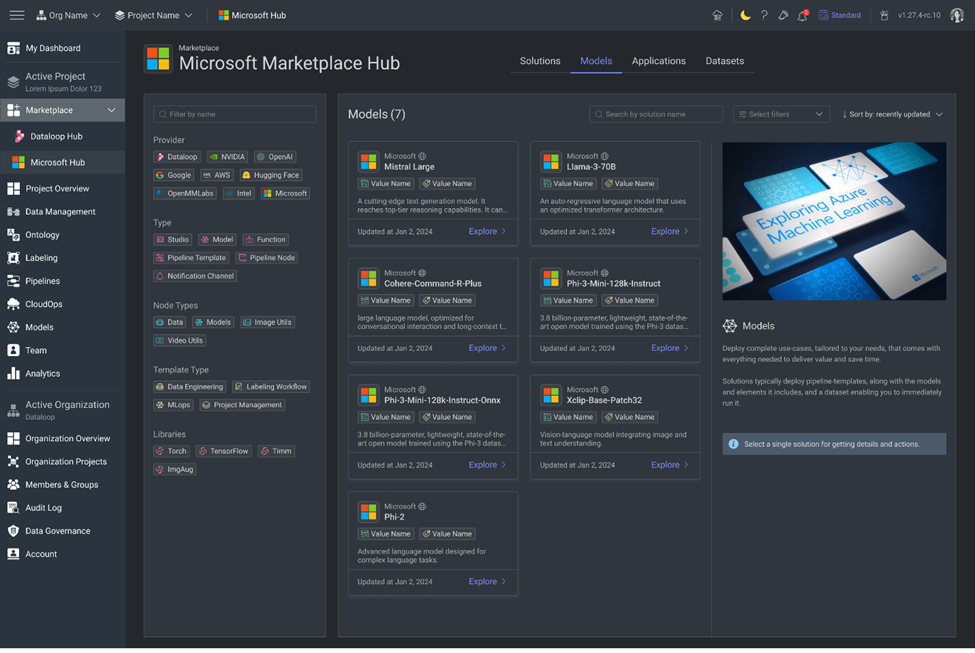Click the Microsoft Hub top bar tab

[x=252, y=15]
